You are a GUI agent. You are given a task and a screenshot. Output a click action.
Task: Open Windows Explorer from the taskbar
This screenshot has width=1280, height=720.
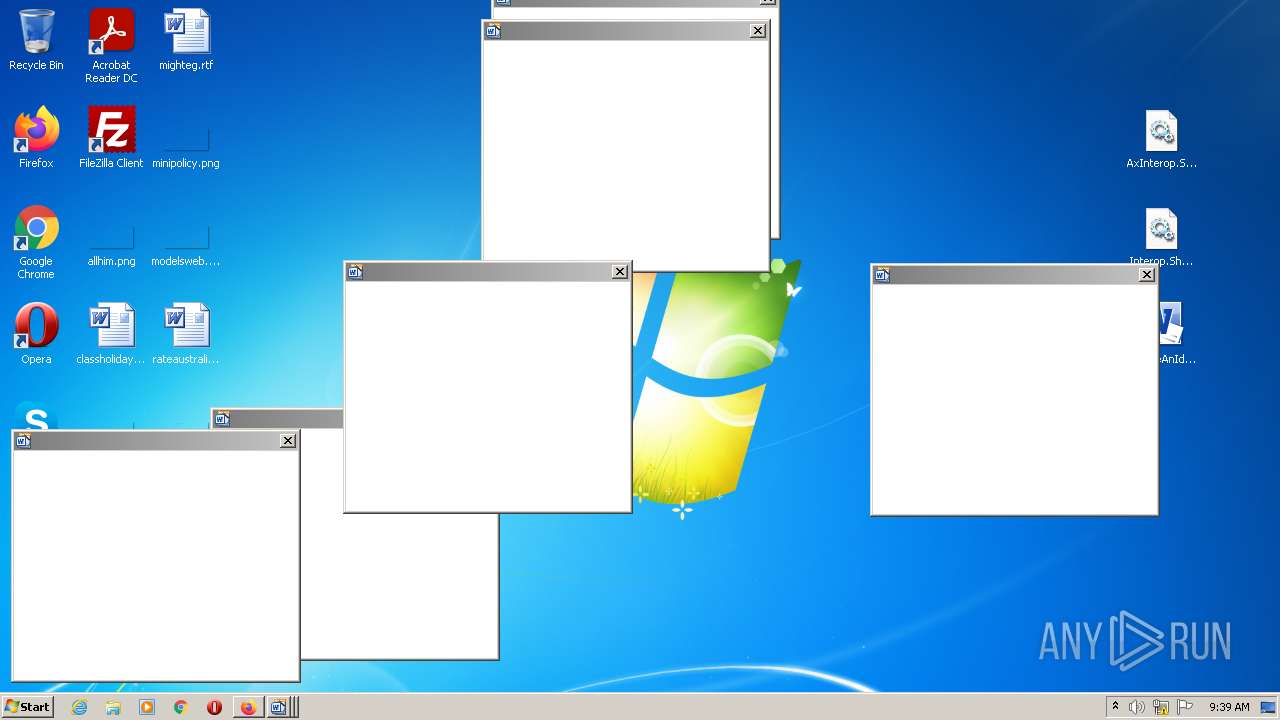tap(113, 707)
